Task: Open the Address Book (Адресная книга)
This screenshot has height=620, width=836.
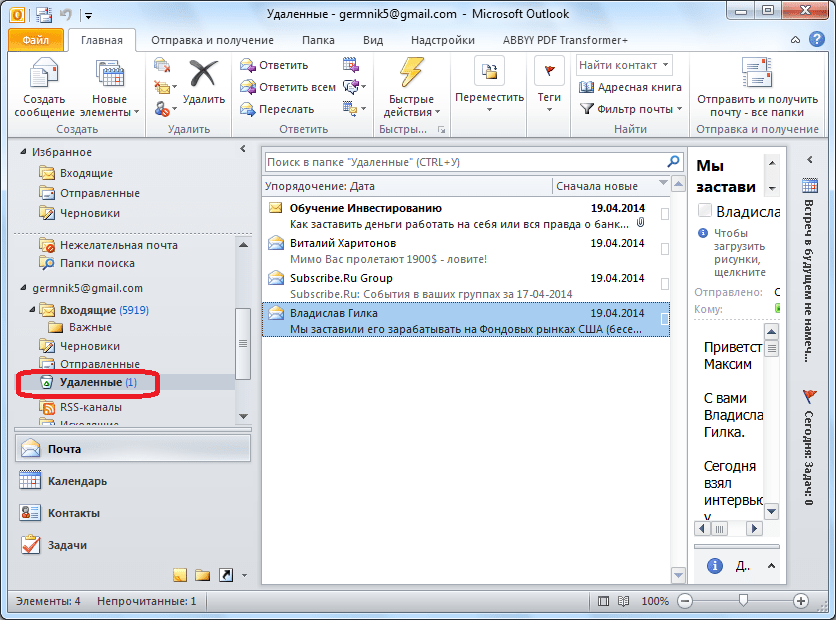Action: [629, 87]
